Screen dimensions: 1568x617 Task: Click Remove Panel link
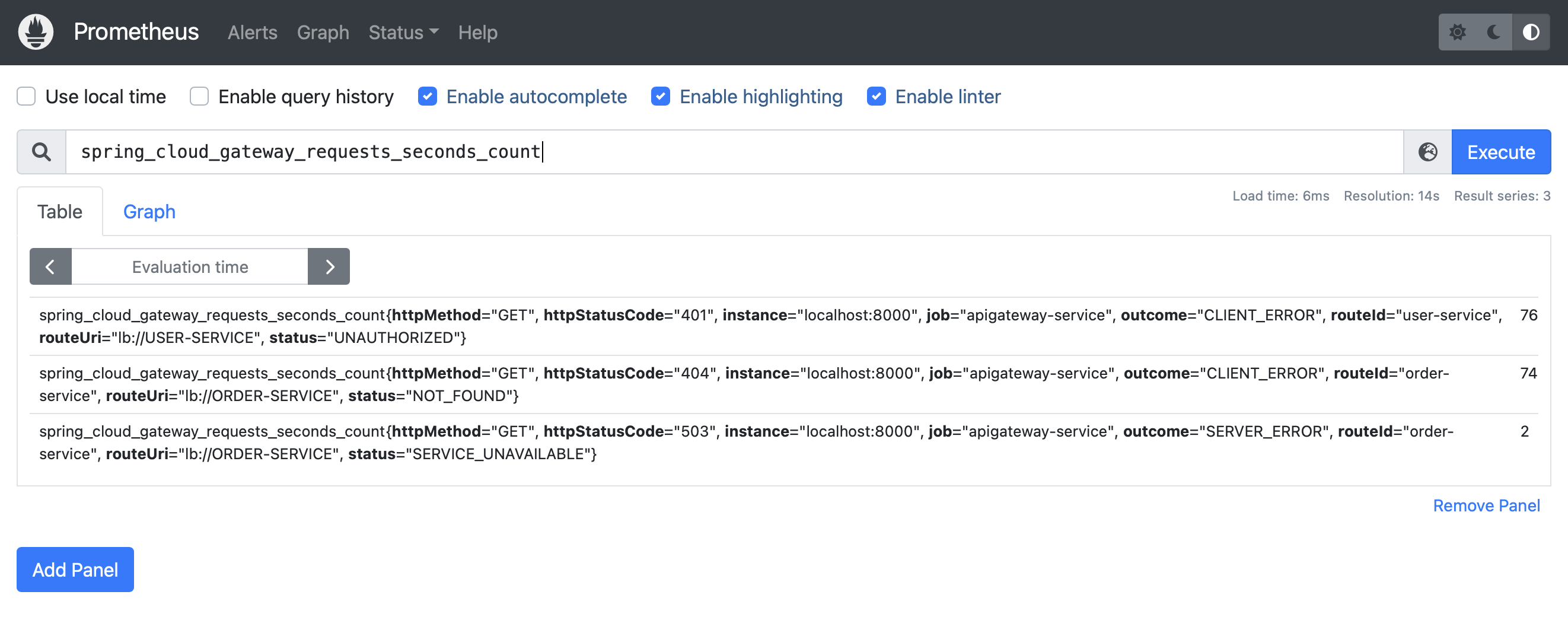point(1486,505)
